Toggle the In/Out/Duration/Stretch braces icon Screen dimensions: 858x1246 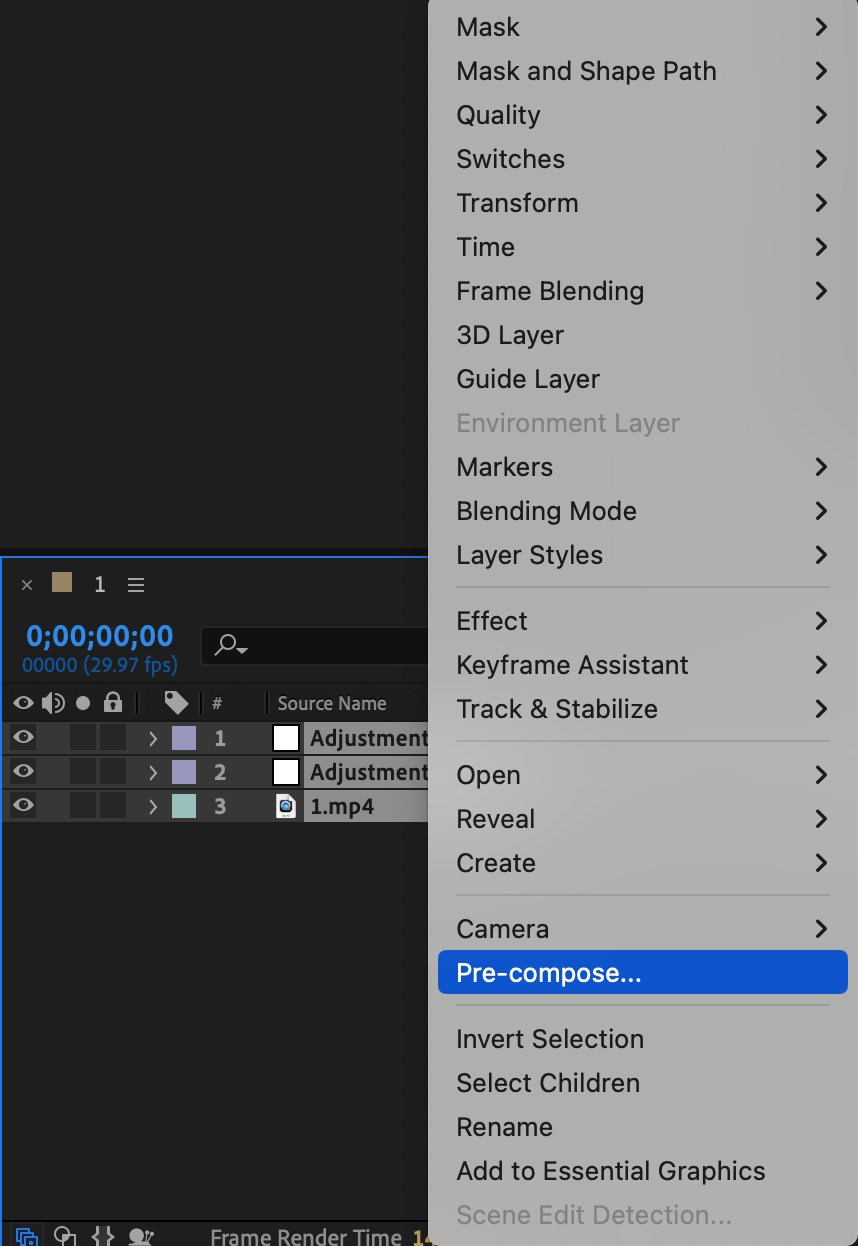click(103, 1236)
